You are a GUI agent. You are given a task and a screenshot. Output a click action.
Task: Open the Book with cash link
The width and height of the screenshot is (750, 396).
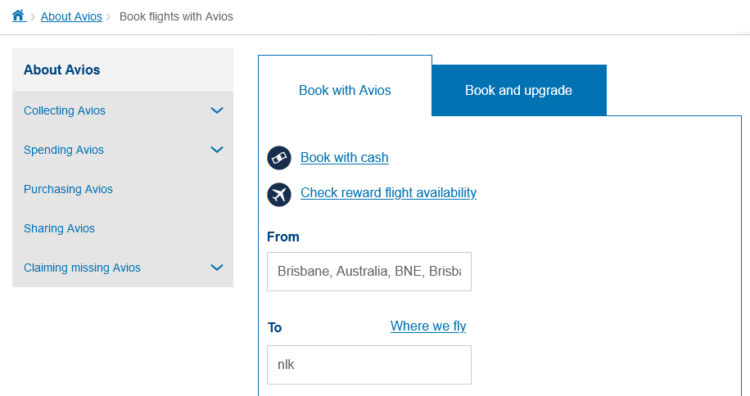[344, 157]
